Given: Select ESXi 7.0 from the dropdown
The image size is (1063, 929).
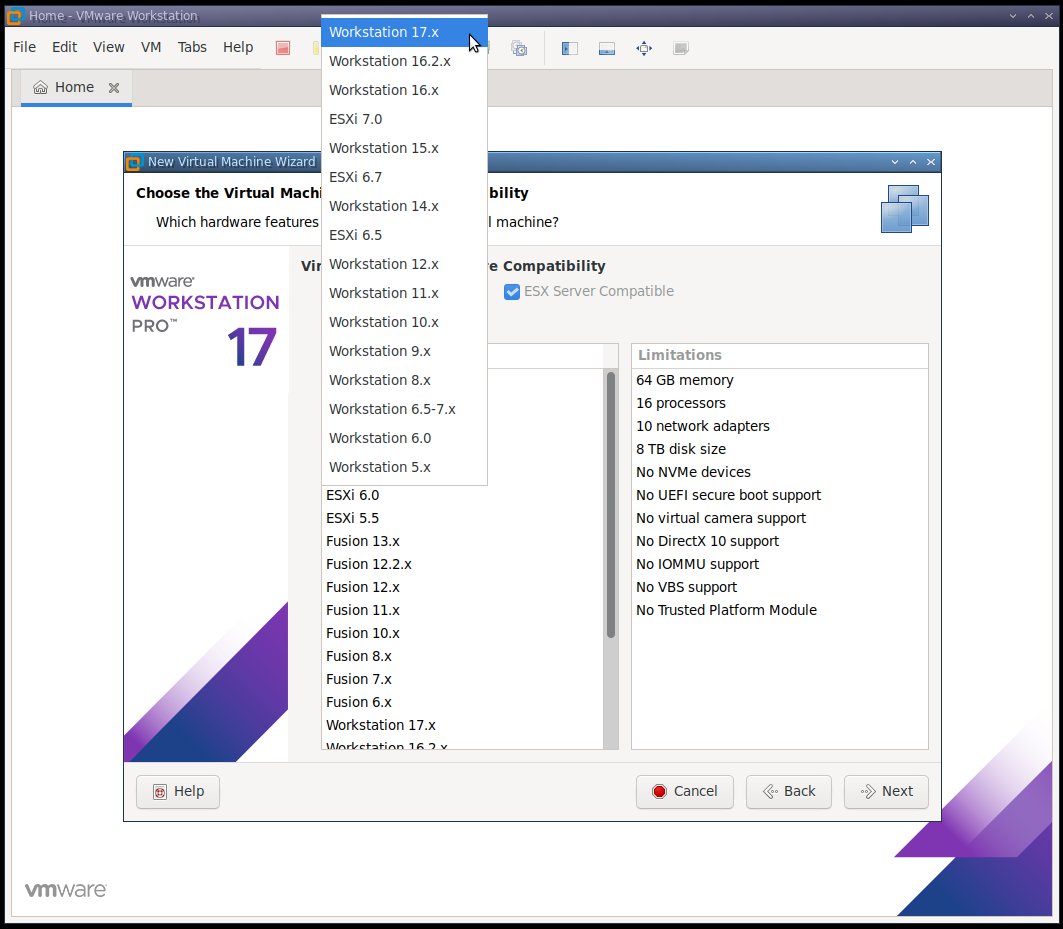Looking at the screenshot, I should point(404,119).
